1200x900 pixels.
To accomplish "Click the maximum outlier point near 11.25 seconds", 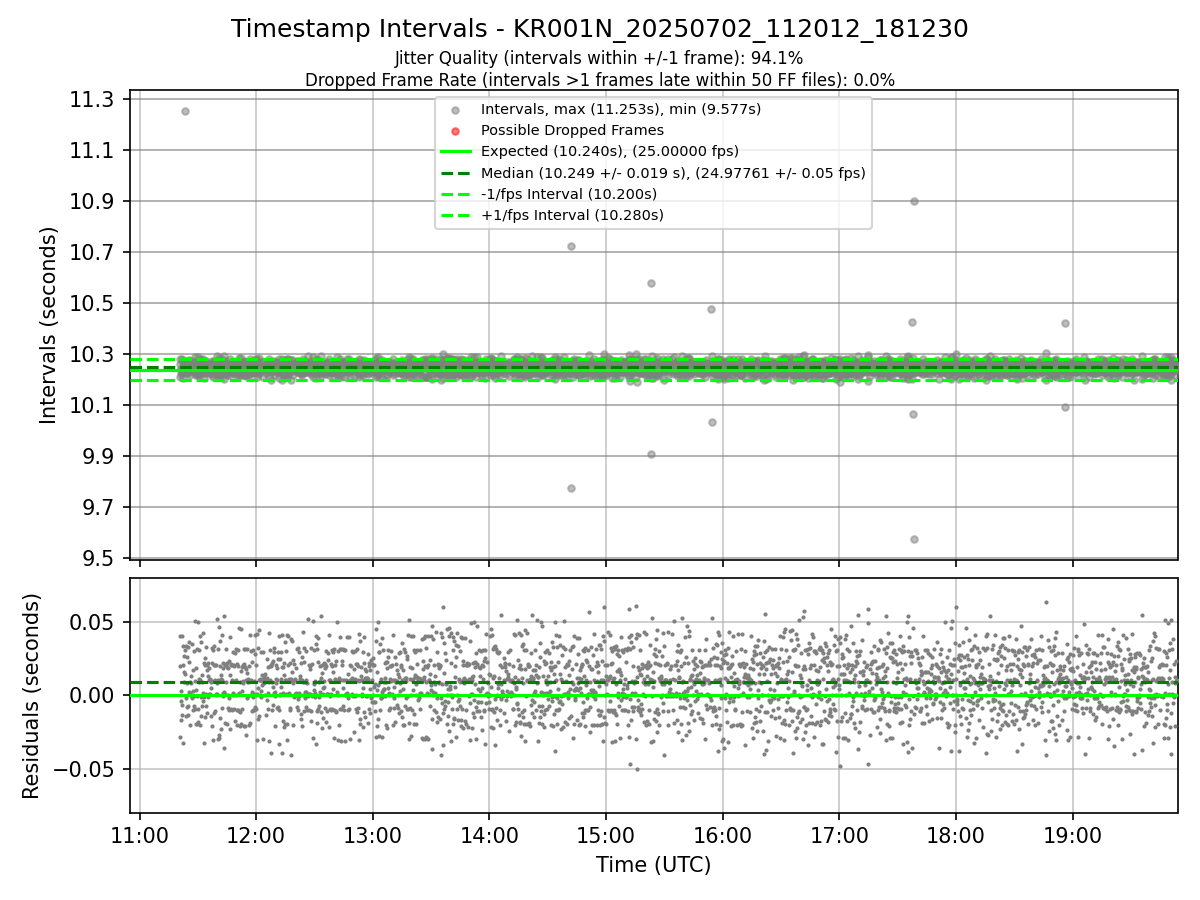I will pos(185,111).
